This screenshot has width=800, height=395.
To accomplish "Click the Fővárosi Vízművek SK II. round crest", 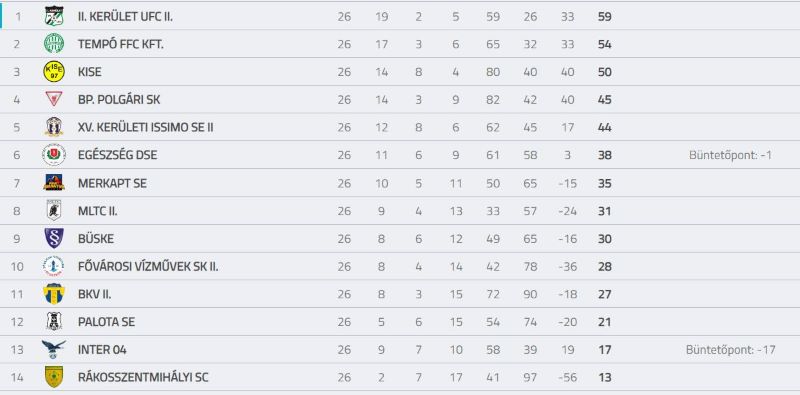I will pyautogui.click(x=54, y=266).
